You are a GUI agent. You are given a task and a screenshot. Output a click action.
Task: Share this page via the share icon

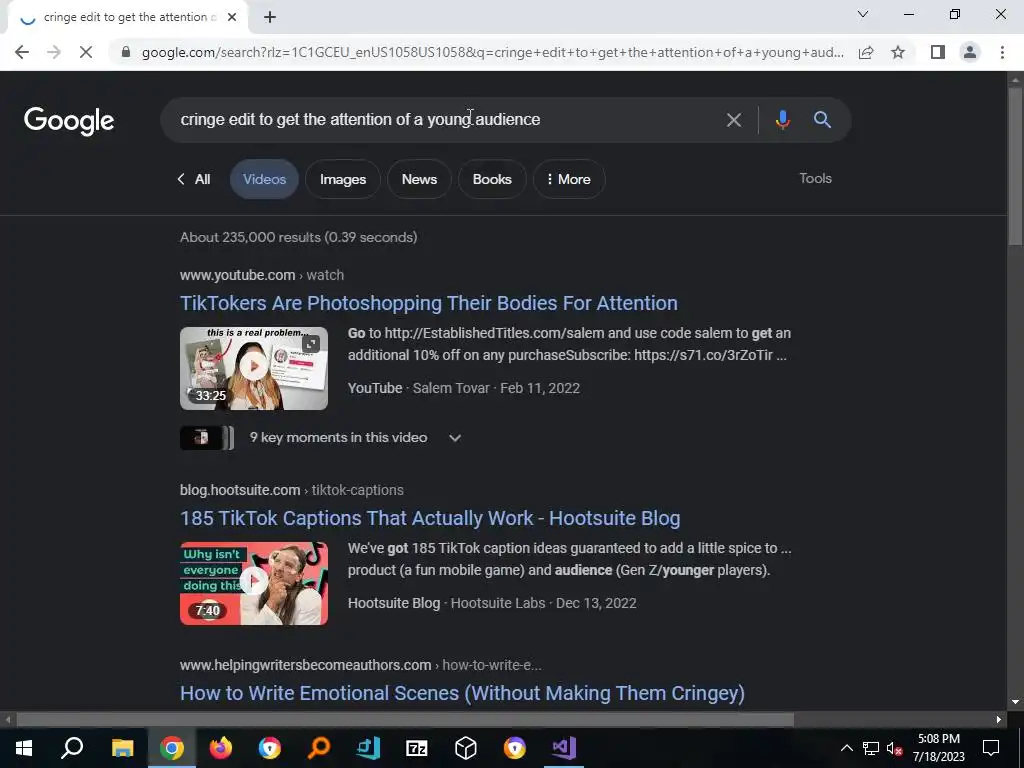tap(866, 52)
